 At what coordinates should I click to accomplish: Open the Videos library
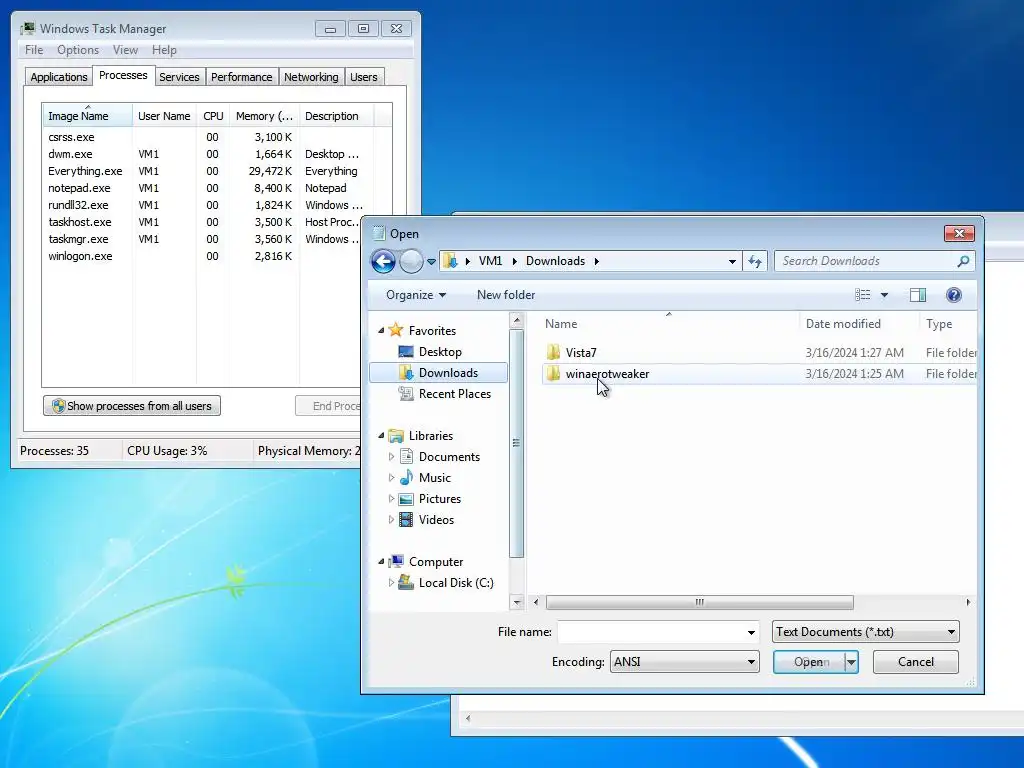436,520
